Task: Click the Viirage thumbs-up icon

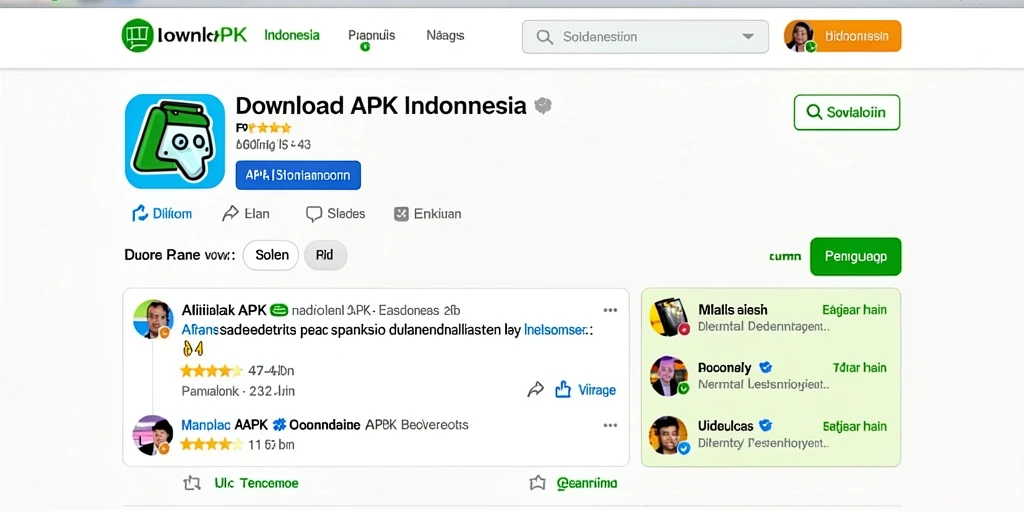Action: pyautogui.click(x=562, y=390)
